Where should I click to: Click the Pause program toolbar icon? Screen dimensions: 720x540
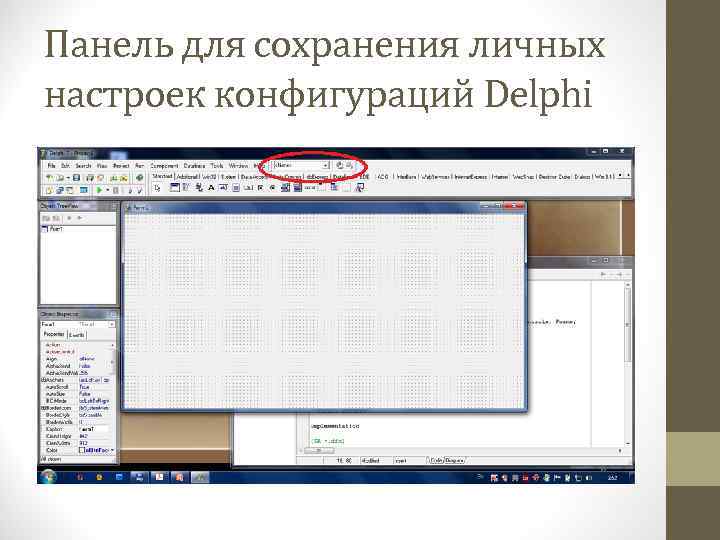[x=116, y=190]
